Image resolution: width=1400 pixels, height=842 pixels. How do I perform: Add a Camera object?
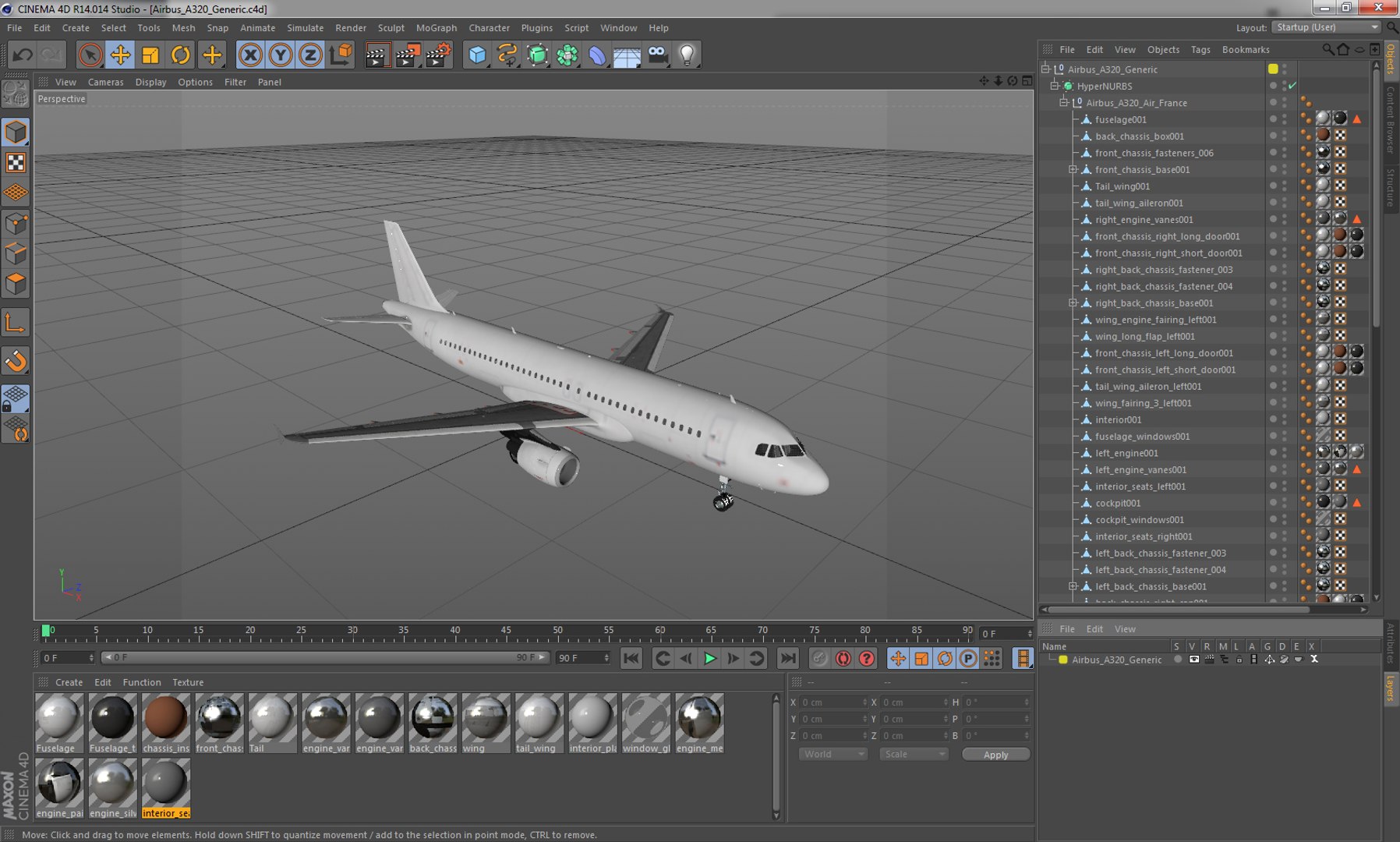(658, 55)
